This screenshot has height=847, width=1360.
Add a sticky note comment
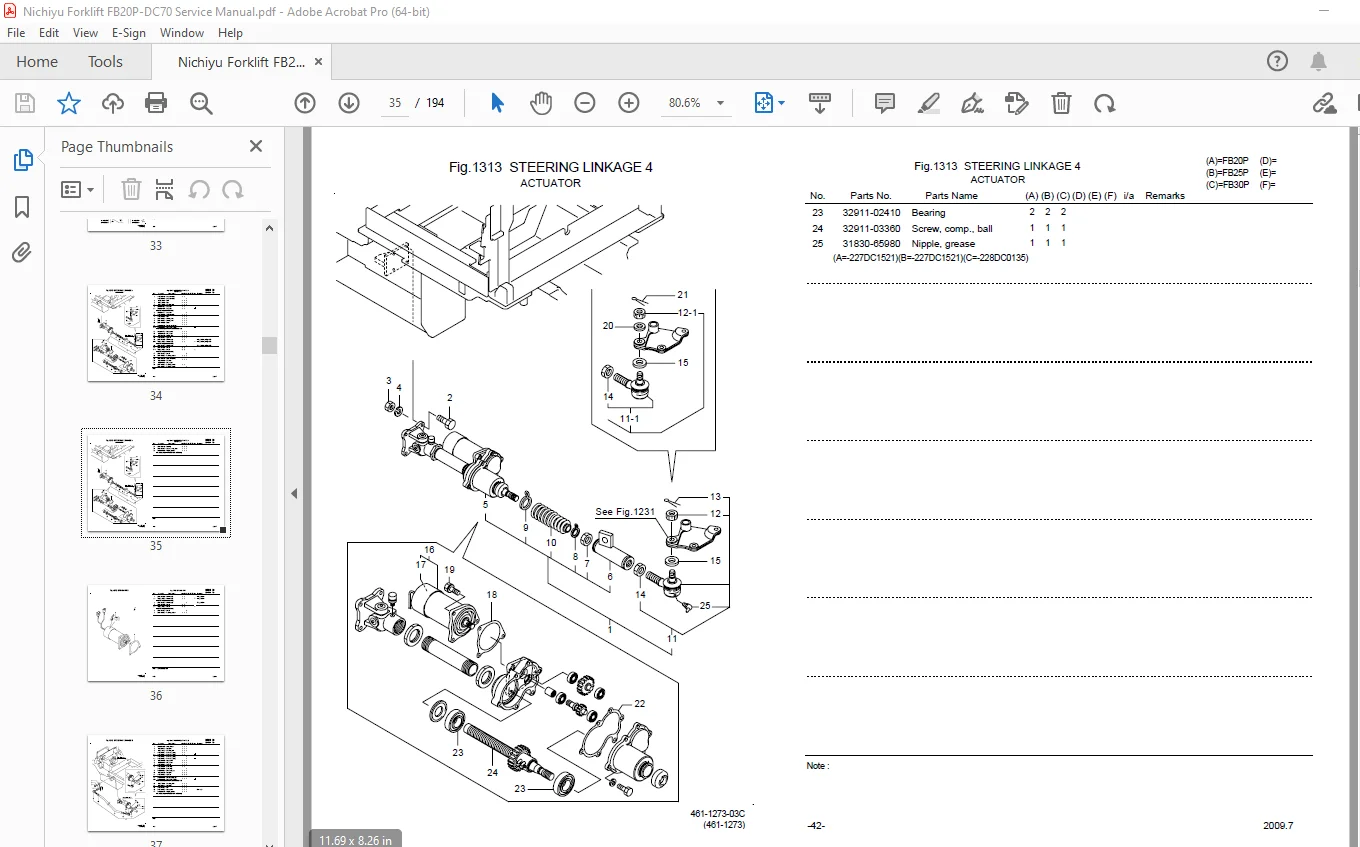[x=884, y=103]
